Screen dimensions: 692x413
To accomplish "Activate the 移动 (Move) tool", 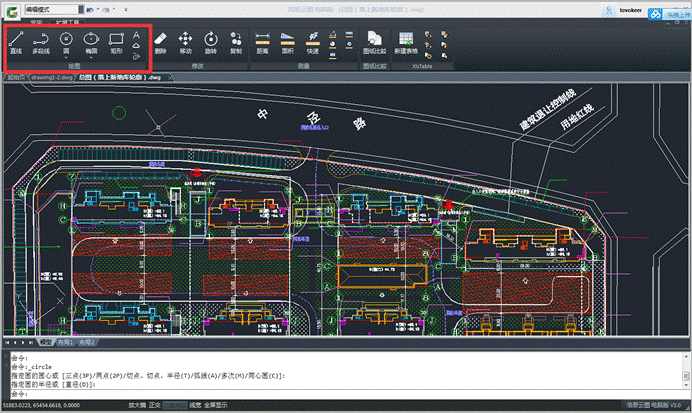I will click(186, 41).
